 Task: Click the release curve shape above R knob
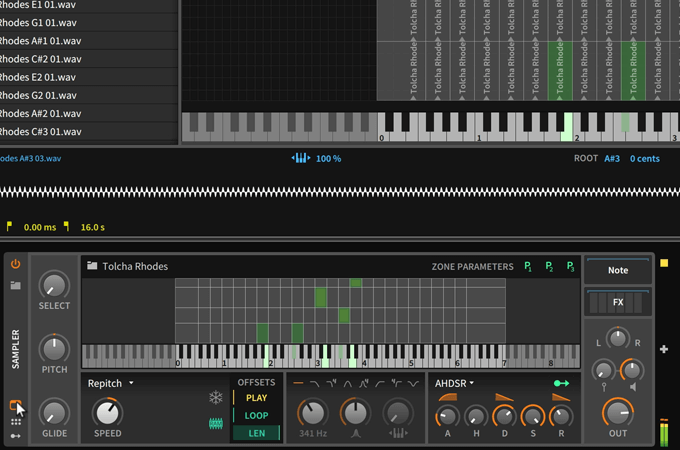(x=561, y=397)
